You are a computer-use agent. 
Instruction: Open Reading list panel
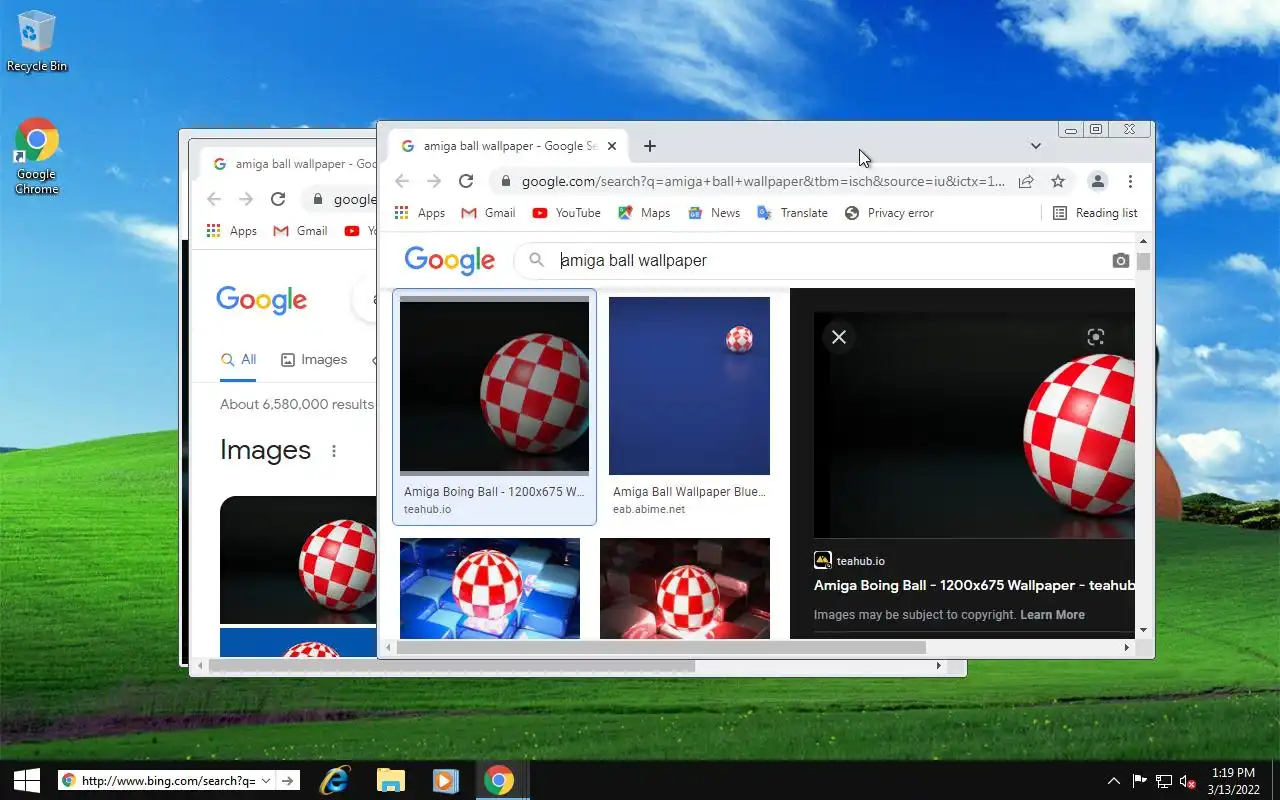[1095, 213]
